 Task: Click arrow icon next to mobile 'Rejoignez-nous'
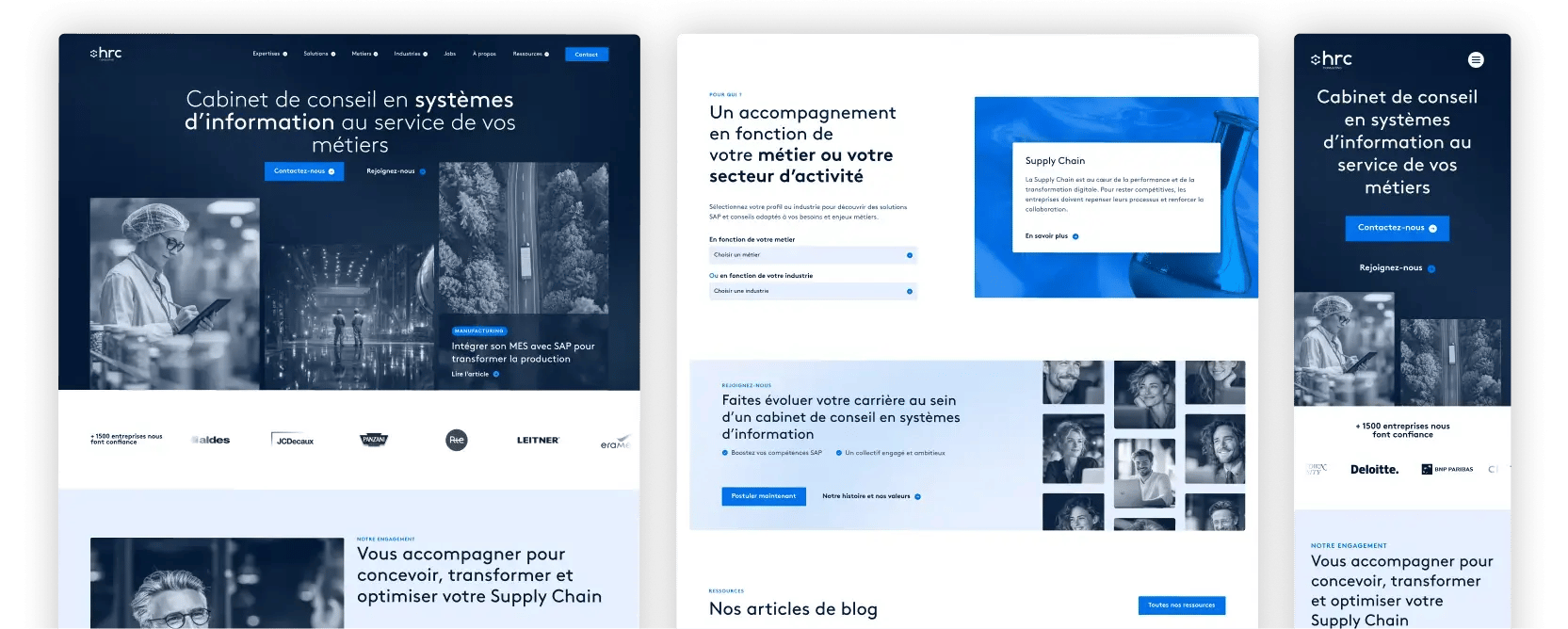coord(1431,268)
